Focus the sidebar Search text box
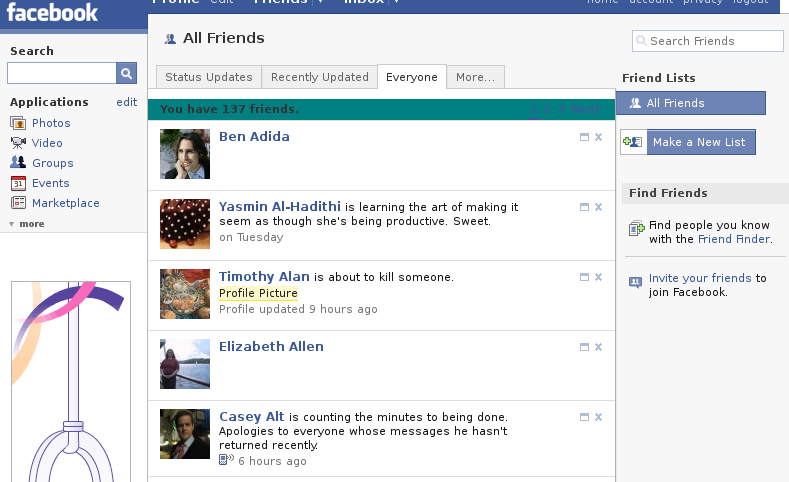Viewport: 789px width, 482px height. [x=62, y=73]
